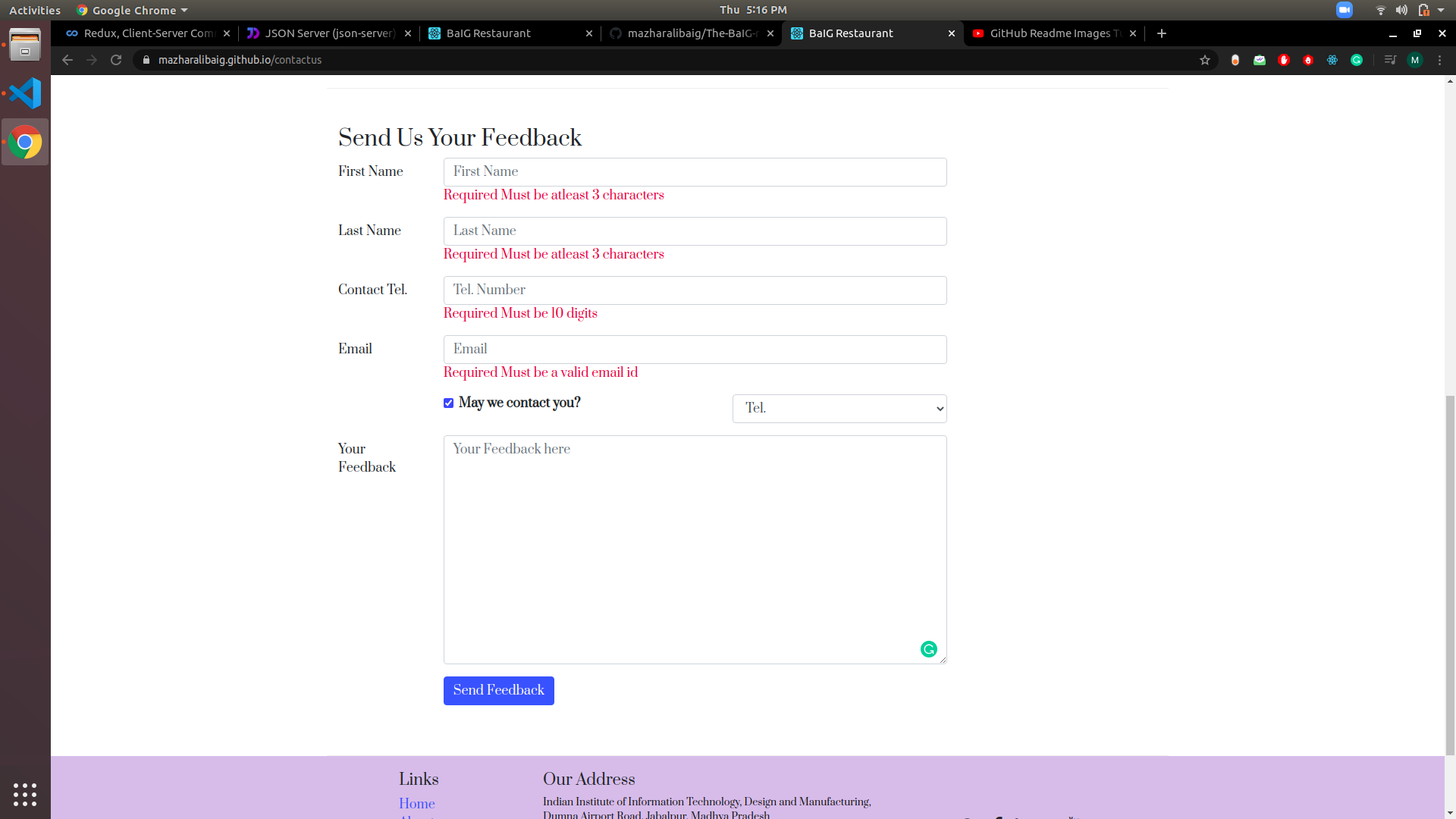Open the React Developer Tools extension
Screen dimensions: 1456x819
(x=1332, y=60)
